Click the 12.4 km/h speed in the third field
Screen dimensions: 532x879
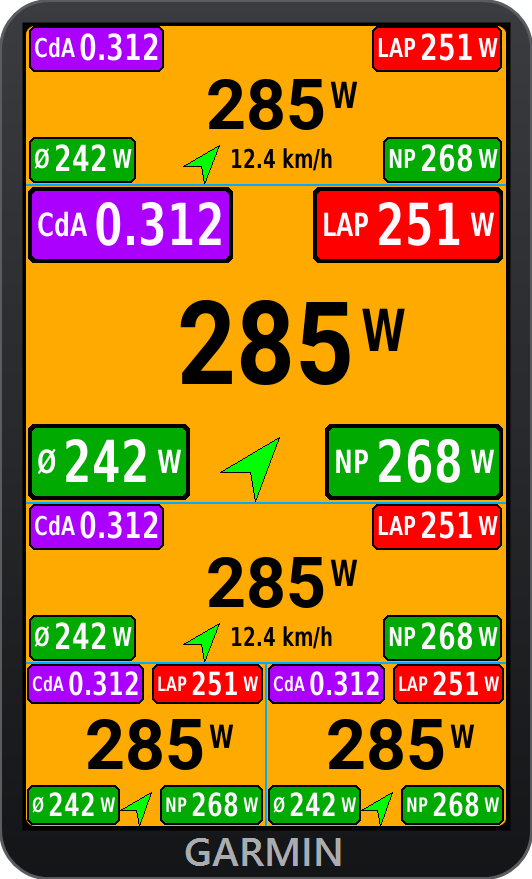[281, 637]
